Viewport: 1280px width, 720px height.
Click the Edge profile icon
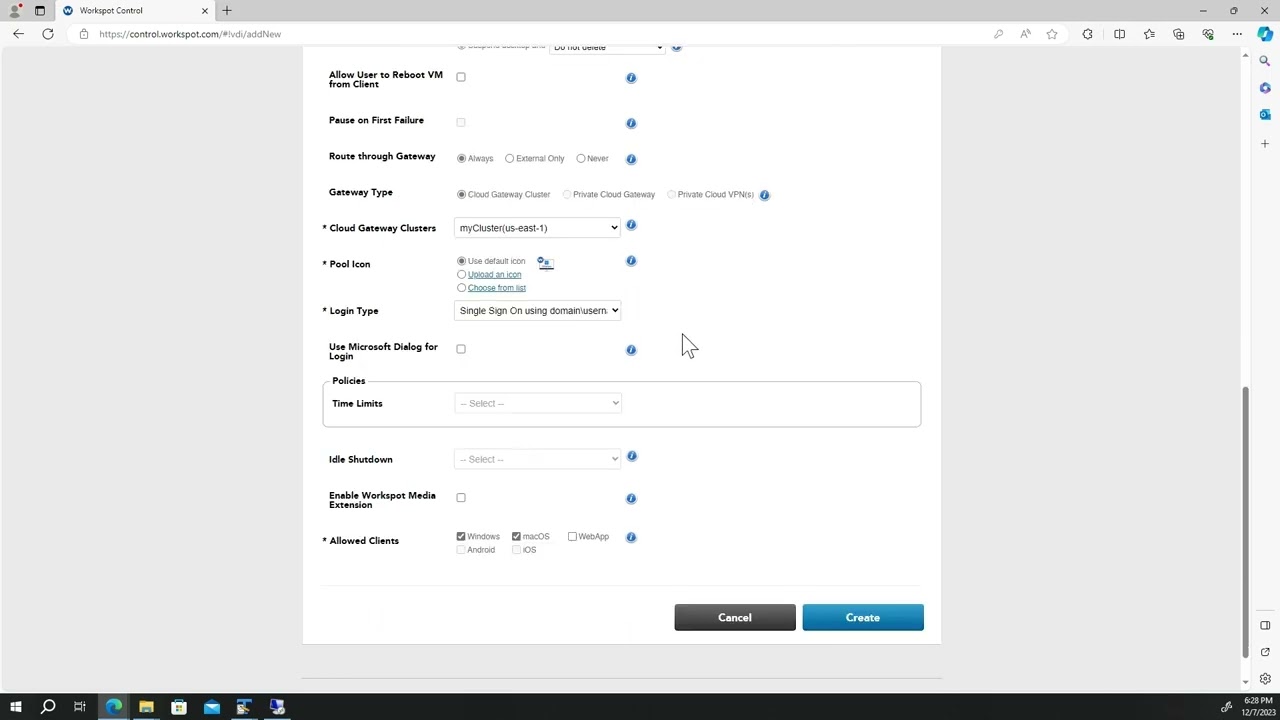(14, 10)
